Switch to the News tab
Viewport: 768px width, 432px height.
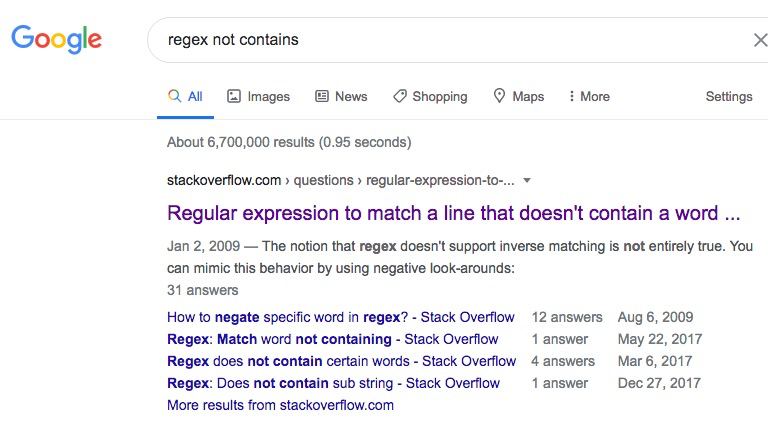[x=341, y=96]
